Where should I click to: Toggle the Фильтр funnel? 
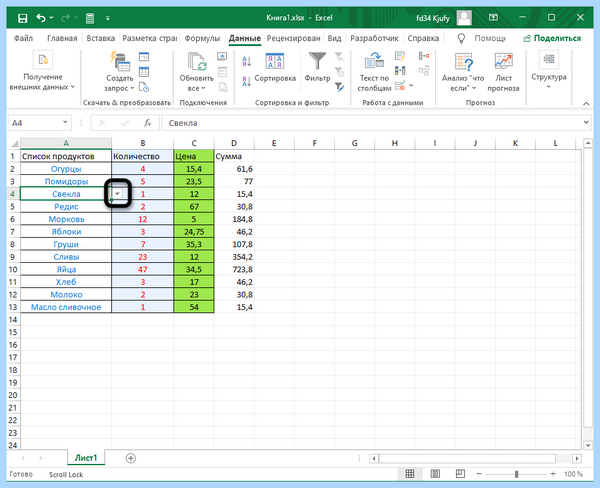coord(317,68)
